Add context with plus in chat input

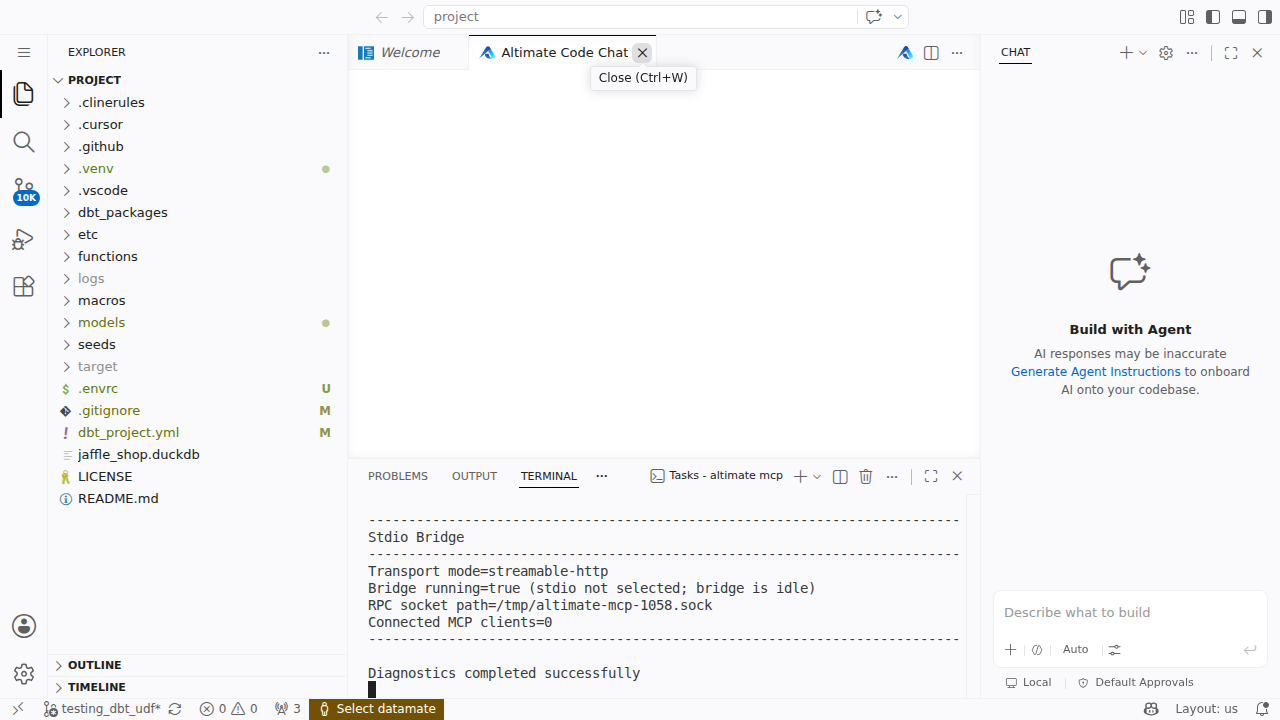coord(1011,649)
